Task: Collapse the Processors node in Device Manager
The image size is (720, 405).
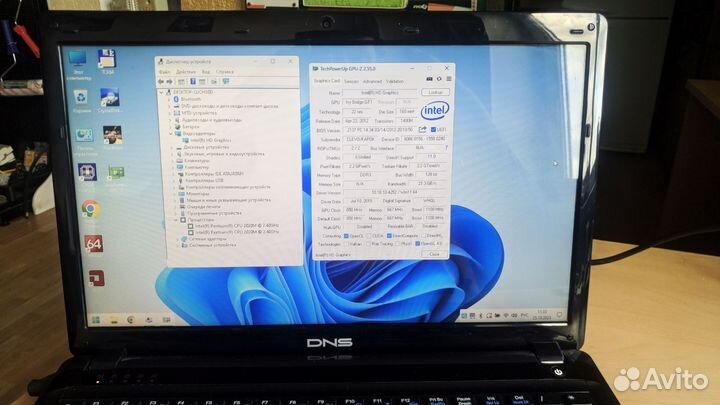Action: click(177, 219)
